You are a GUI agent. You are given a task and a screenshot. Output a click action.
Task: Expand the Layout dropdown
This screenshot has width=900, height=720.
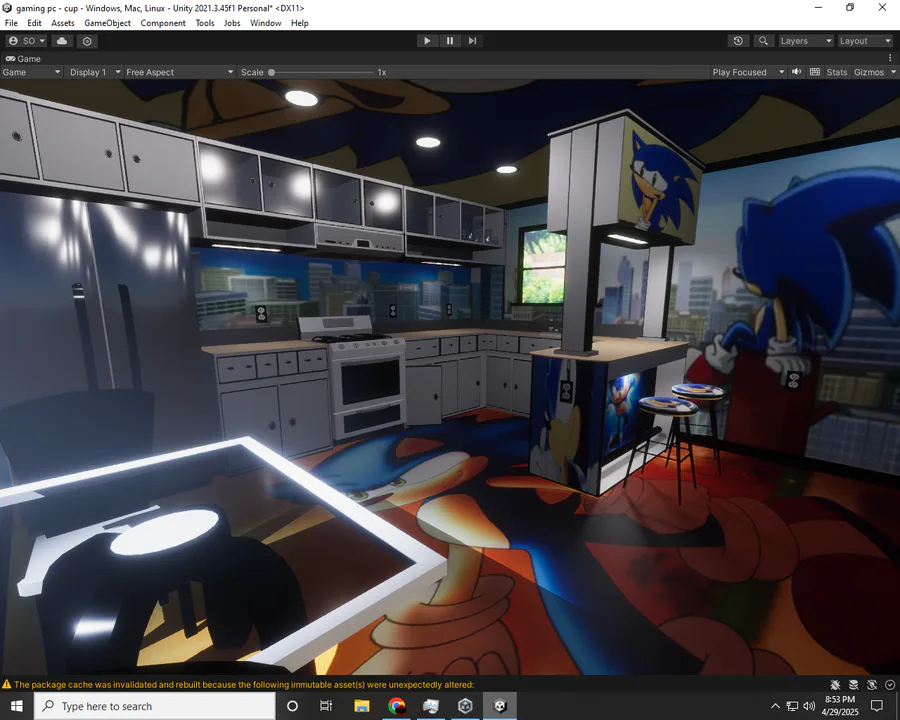click(864, 41)
